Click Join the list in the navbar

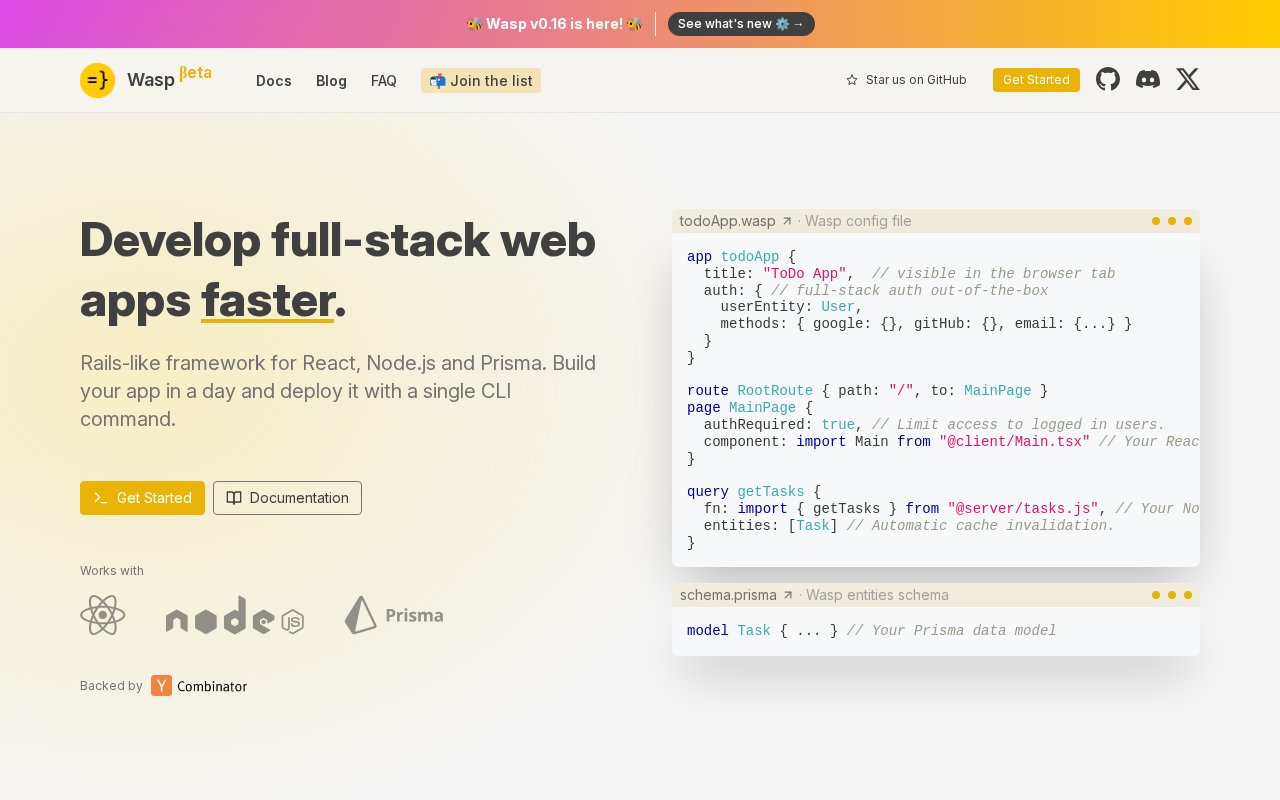click(481, 81)
